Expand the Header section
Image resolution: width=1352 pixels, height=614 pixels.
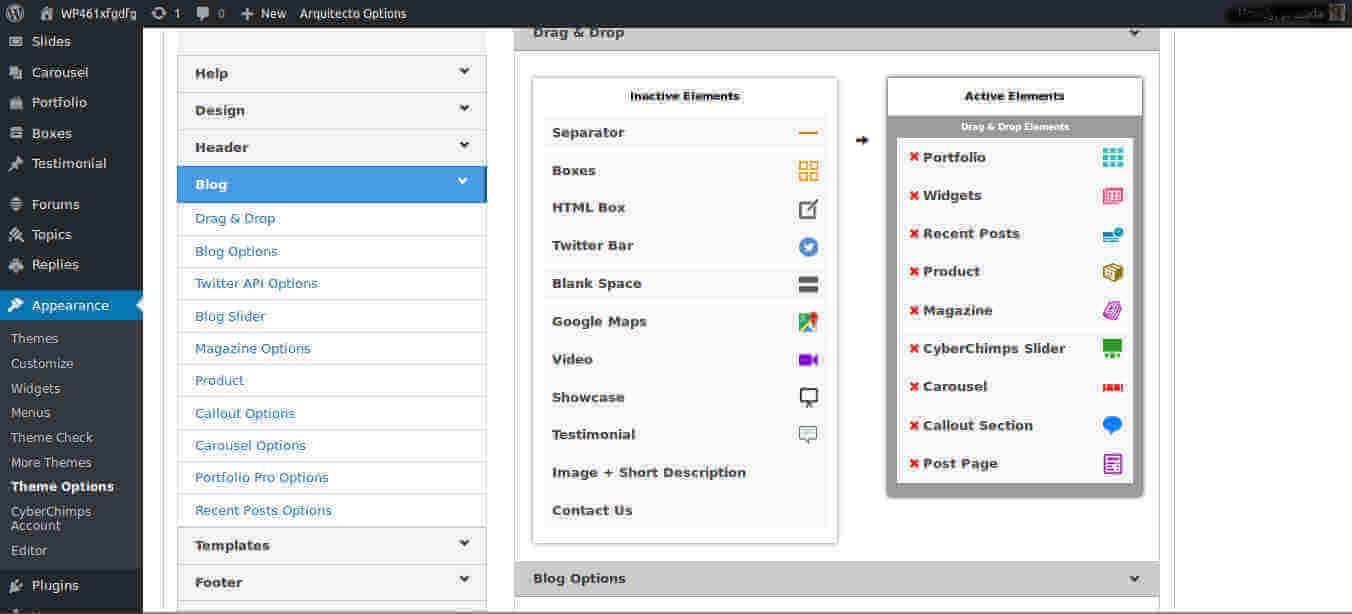tap(331, 147)
